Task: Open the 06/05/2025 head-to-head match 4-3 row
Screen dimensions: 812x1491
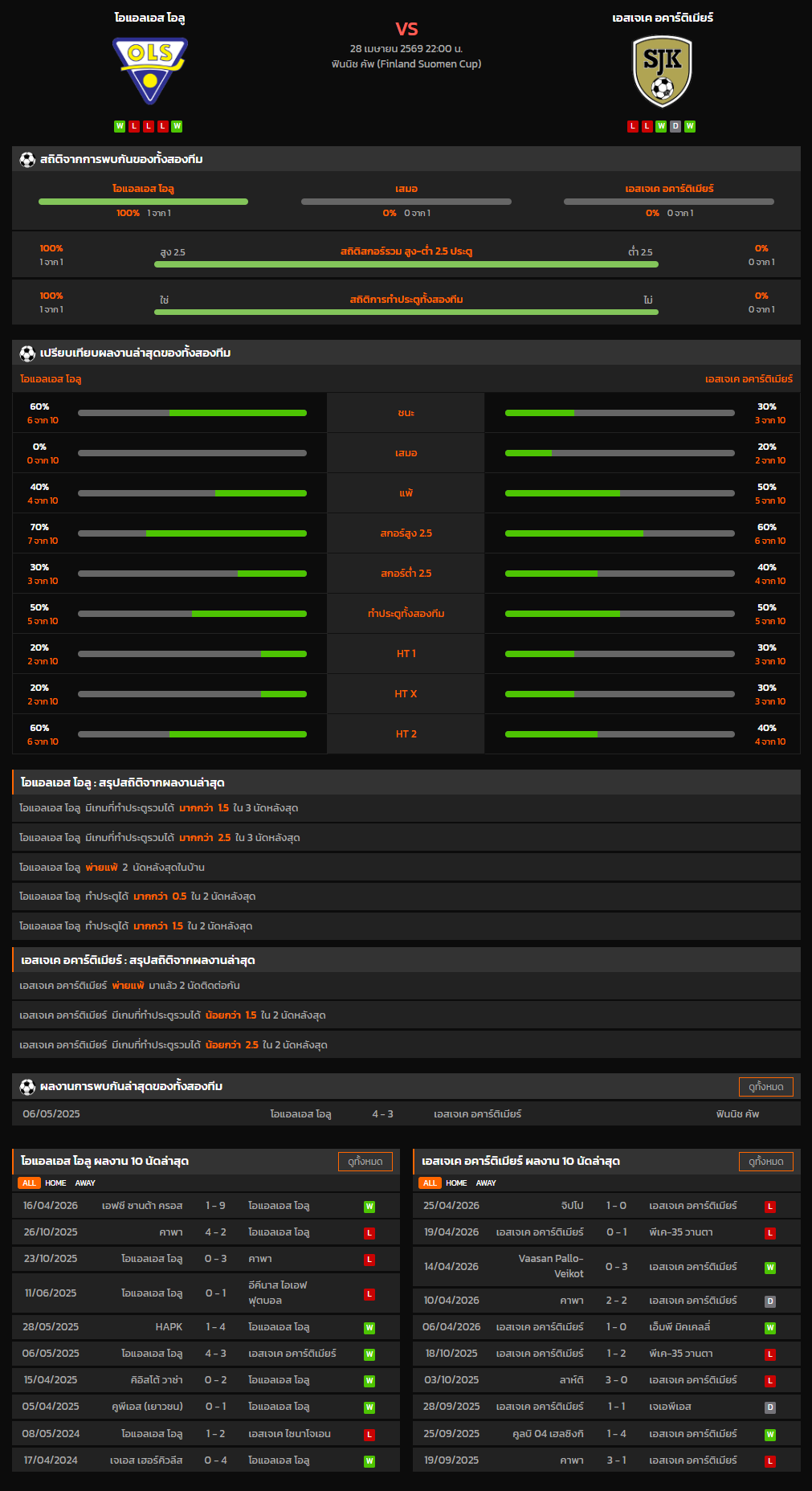Action: click(382, 1113)
